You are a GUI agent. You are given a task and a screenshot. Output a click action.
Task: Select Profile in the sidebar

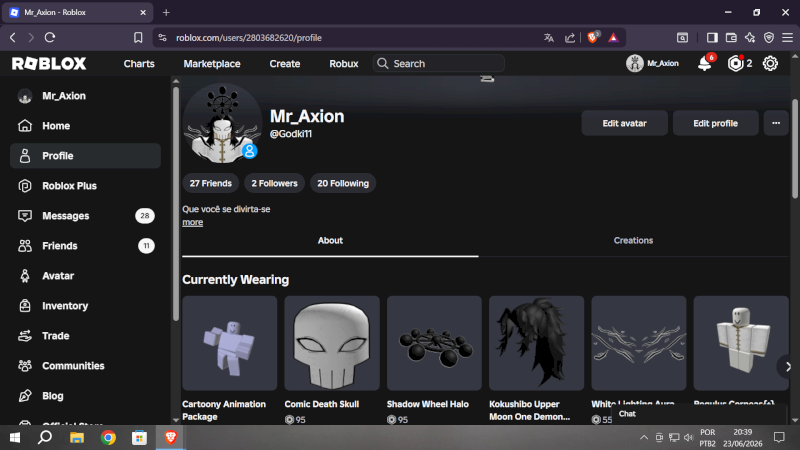(85, 156)
